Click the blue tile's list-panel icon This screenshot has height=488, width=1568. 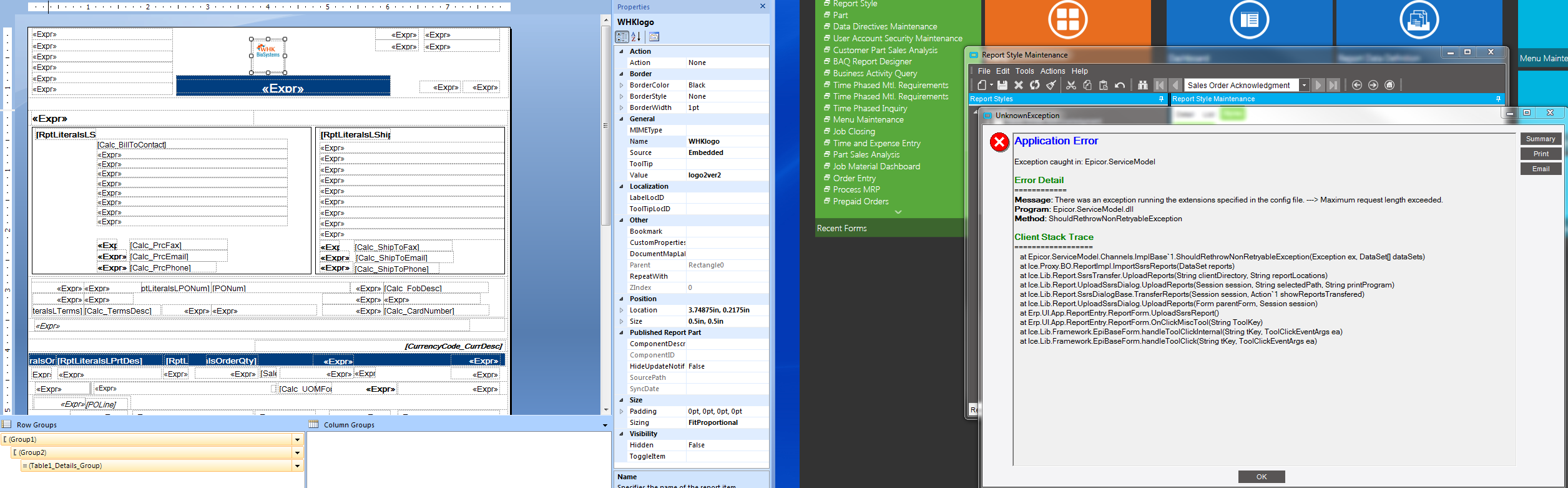[1250, 19]
